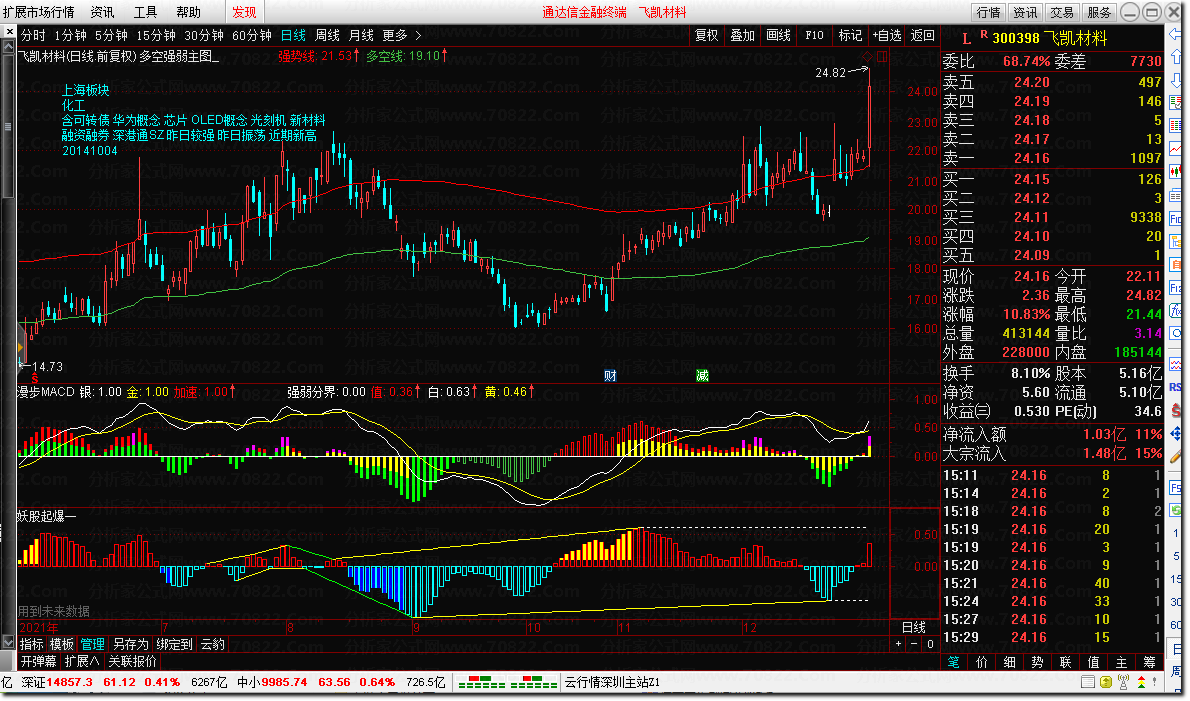Click the down-arrow at left scrollbar bottom

[x=8, y=643]
